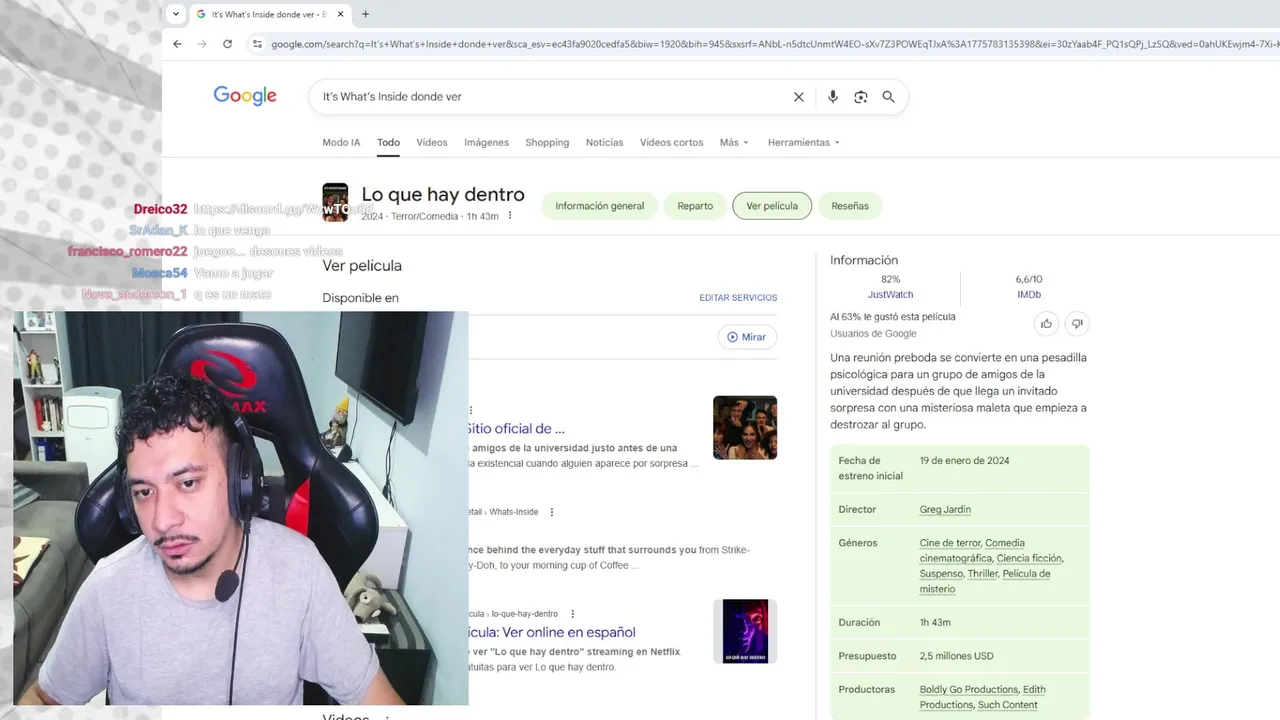
Task: Open Boldly Go Productions link
Action: pyautogui.click(x=968, y=690)
